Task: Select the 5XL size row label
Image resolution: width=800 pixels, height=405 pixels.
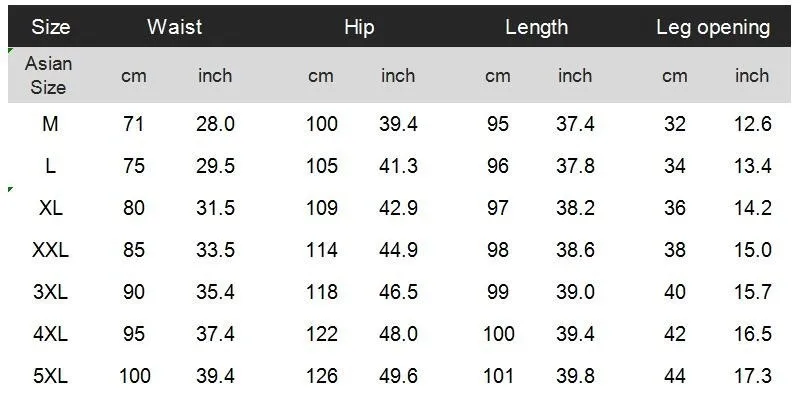Action: 50,377
